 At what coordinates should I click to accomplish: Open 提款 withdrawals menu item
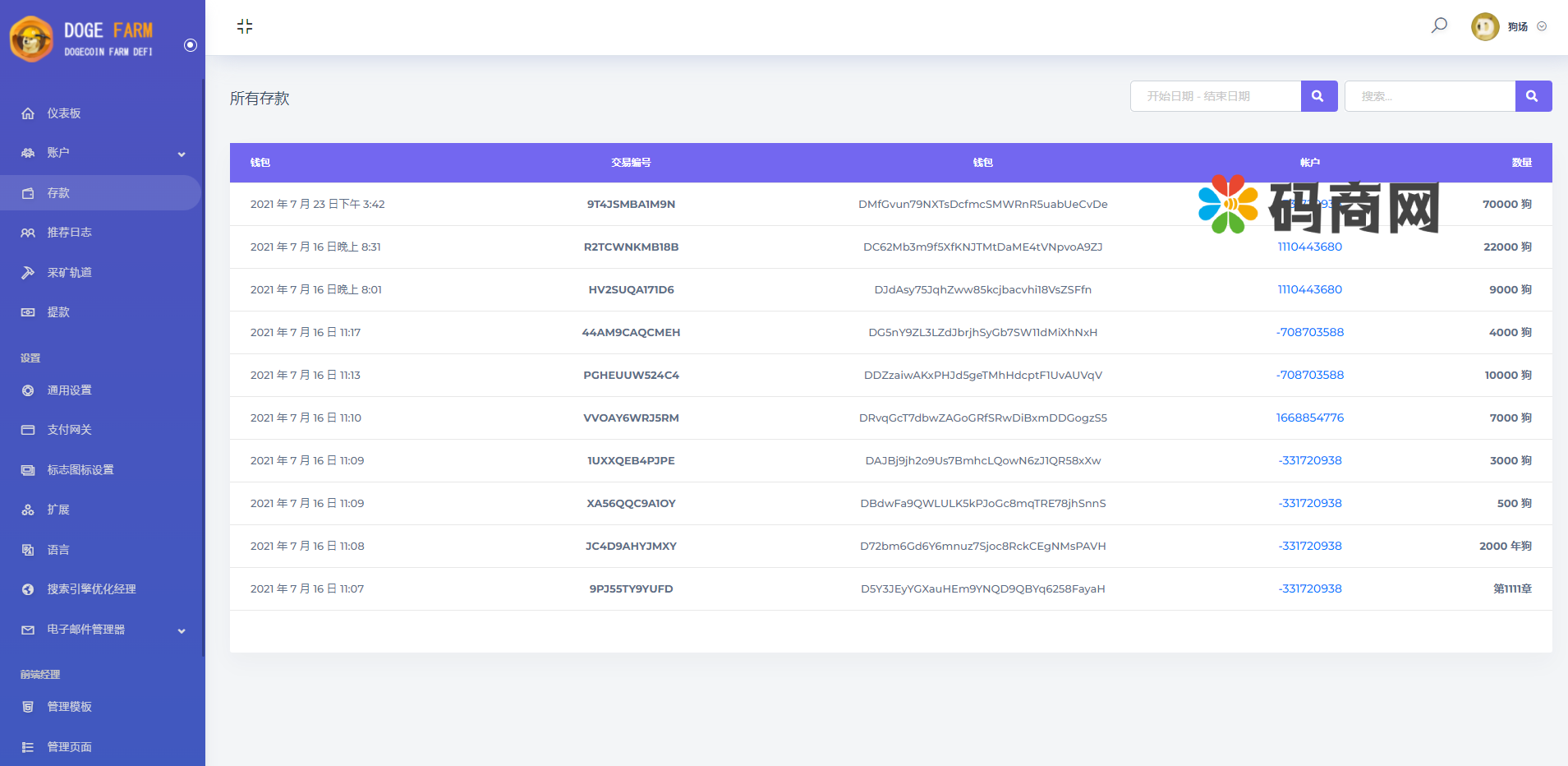[x=58, y=312]
